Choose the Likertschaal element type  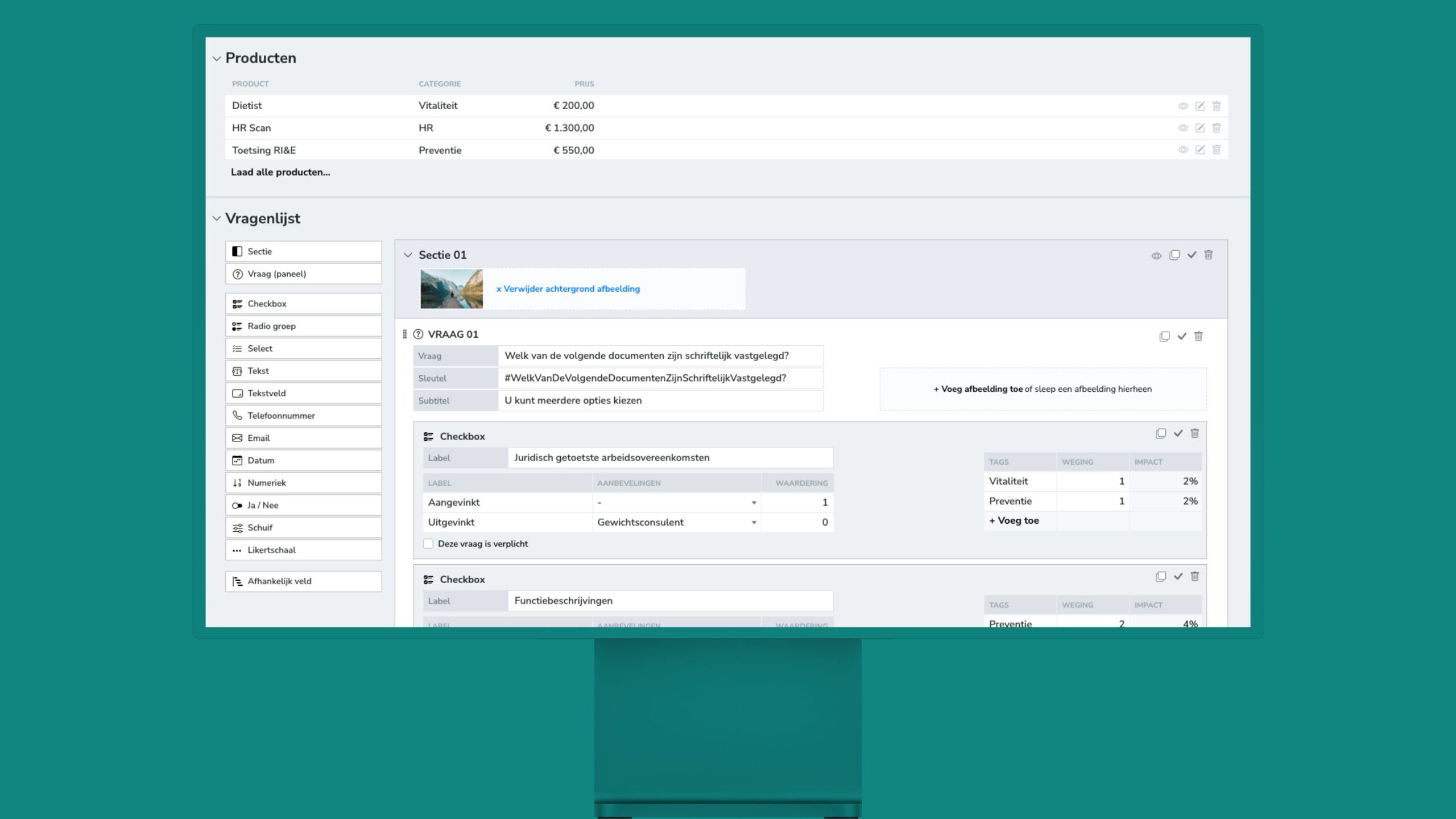[x=303, y=550]
